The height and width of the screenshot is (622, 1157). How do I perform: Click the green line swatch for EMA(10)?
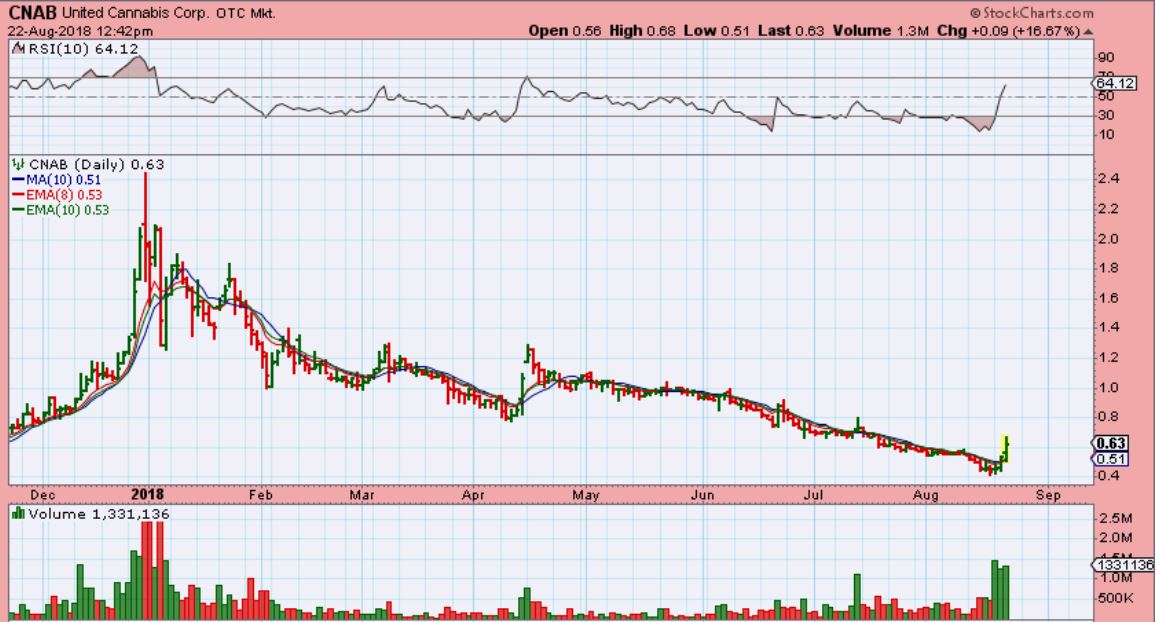[x=18, y=210]
